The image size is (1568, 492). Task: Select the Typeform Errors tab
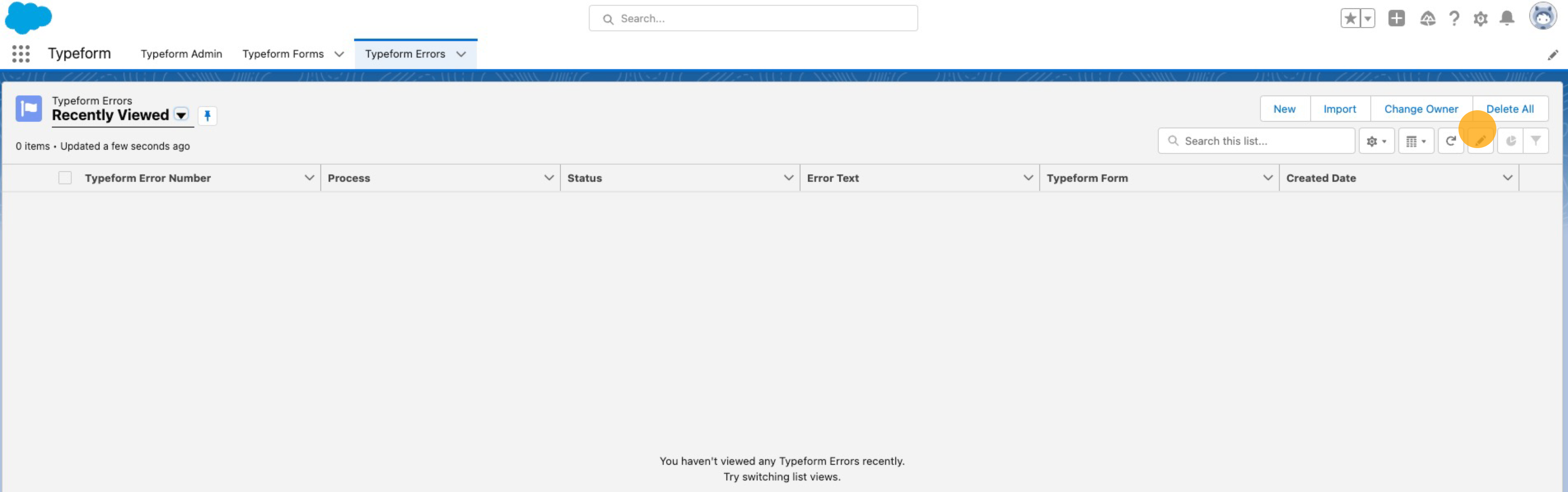[x=405, y=54]
